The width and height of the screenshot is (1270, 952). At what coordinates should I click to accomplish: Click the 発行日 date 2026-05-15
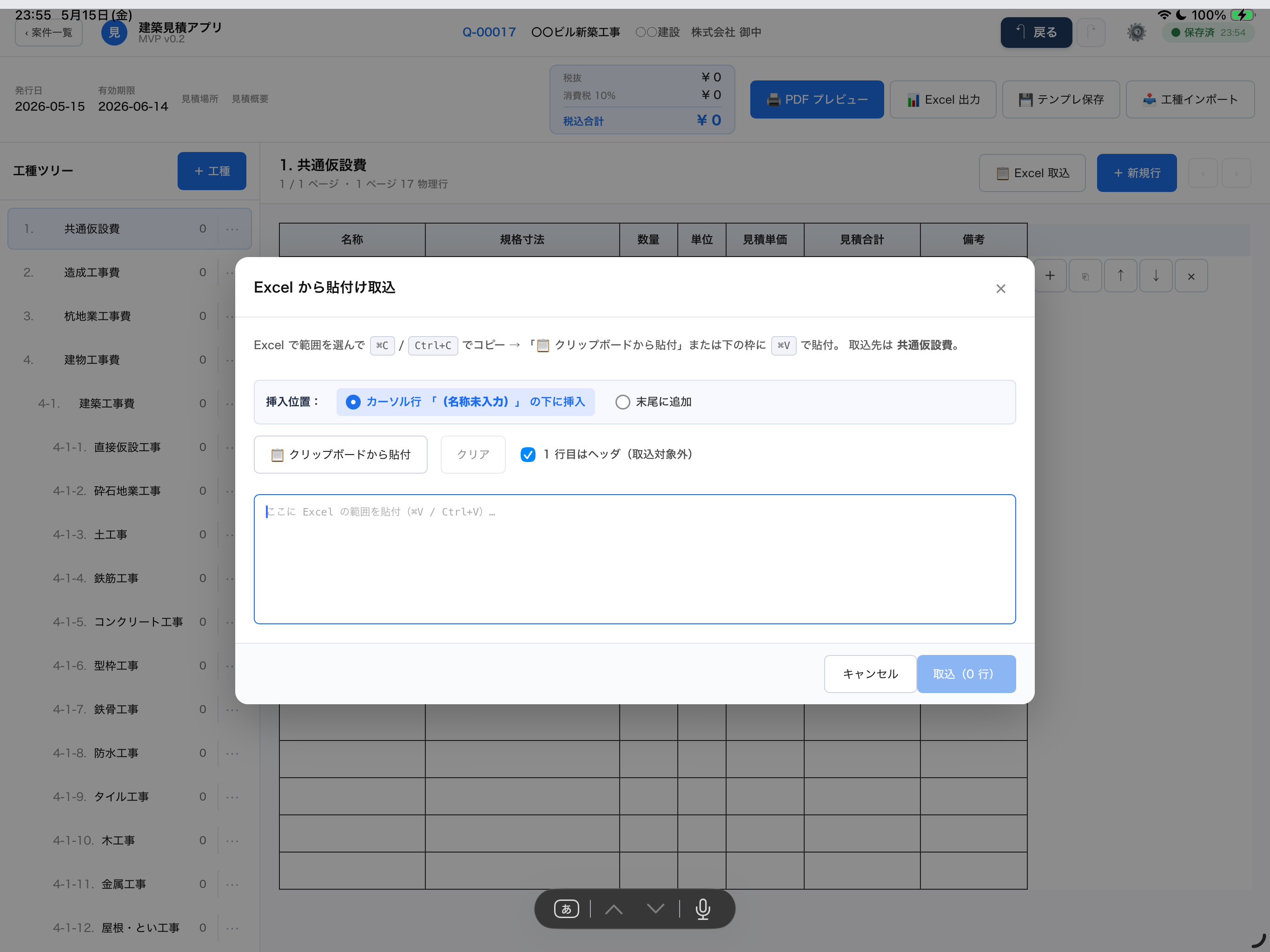point(50,106)
